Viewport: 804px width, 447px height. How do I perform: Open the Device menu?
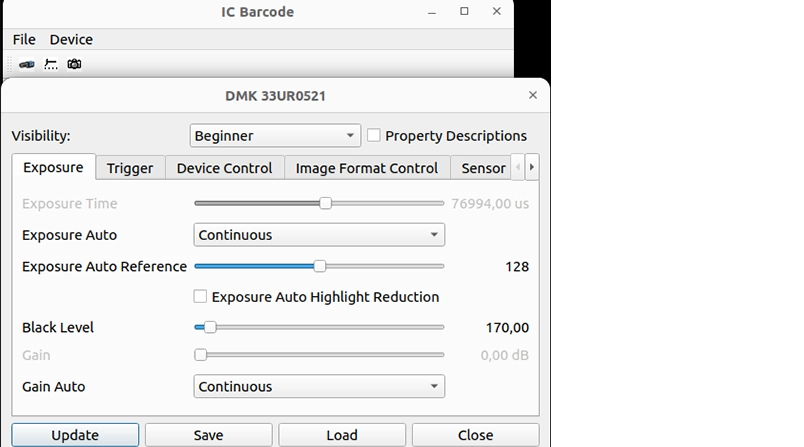pos(71,39)
